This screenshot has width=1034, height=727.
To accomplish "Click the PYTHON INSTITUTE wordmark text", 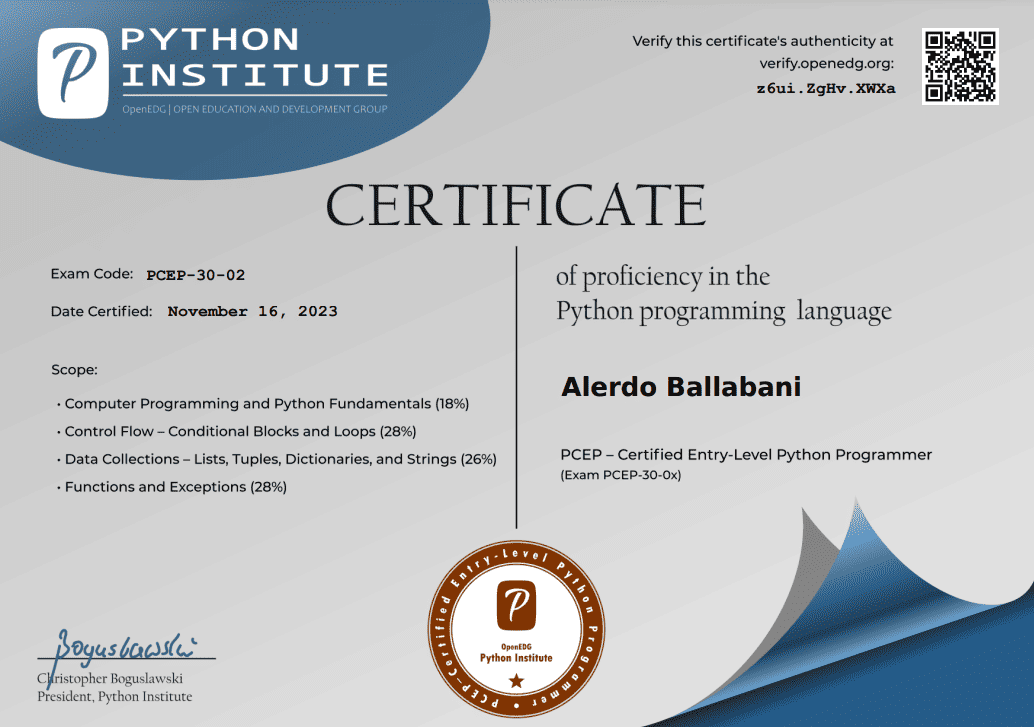I will coord(254,58).
